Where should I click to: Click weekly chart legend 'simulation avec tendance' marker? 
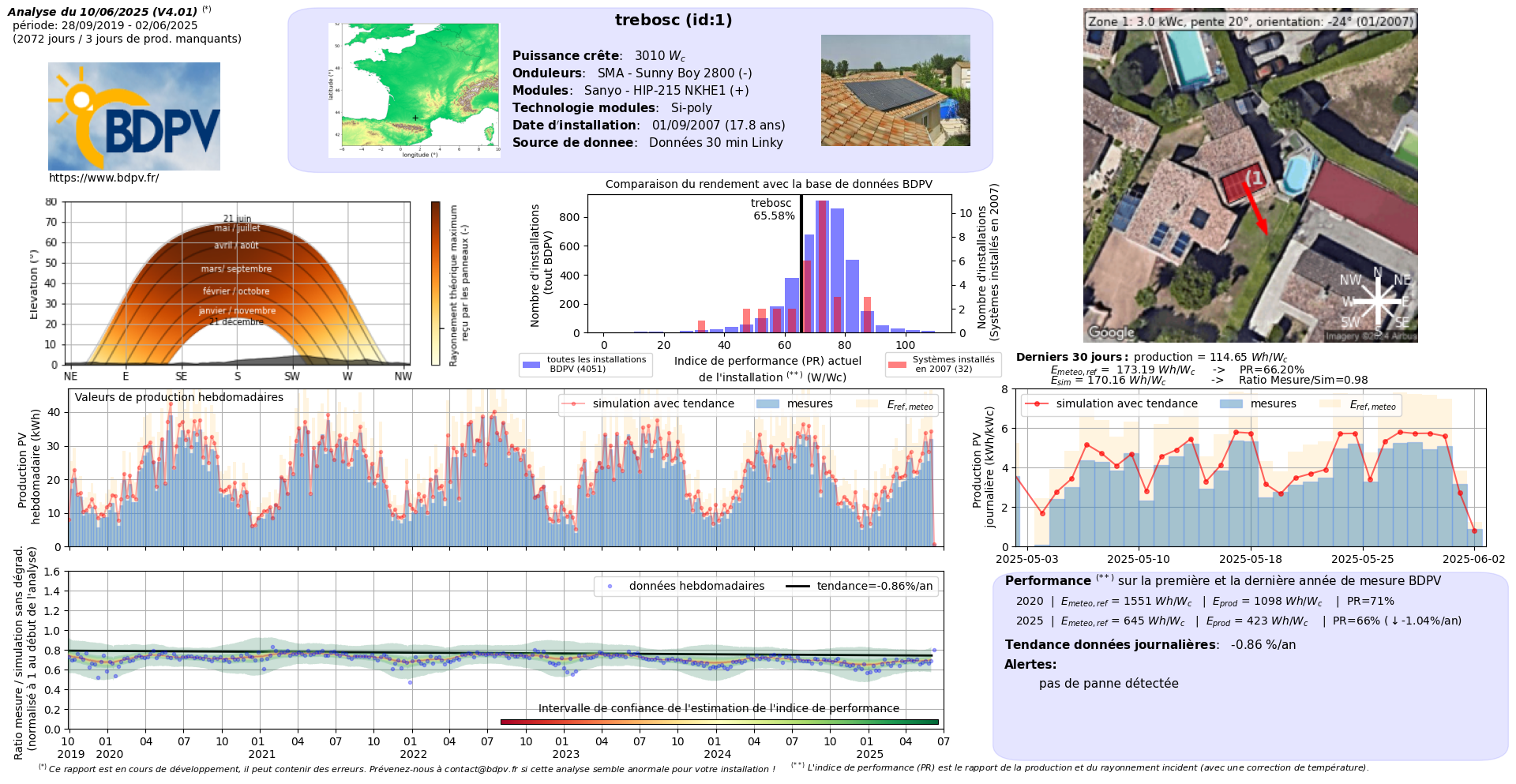(572, 403)
